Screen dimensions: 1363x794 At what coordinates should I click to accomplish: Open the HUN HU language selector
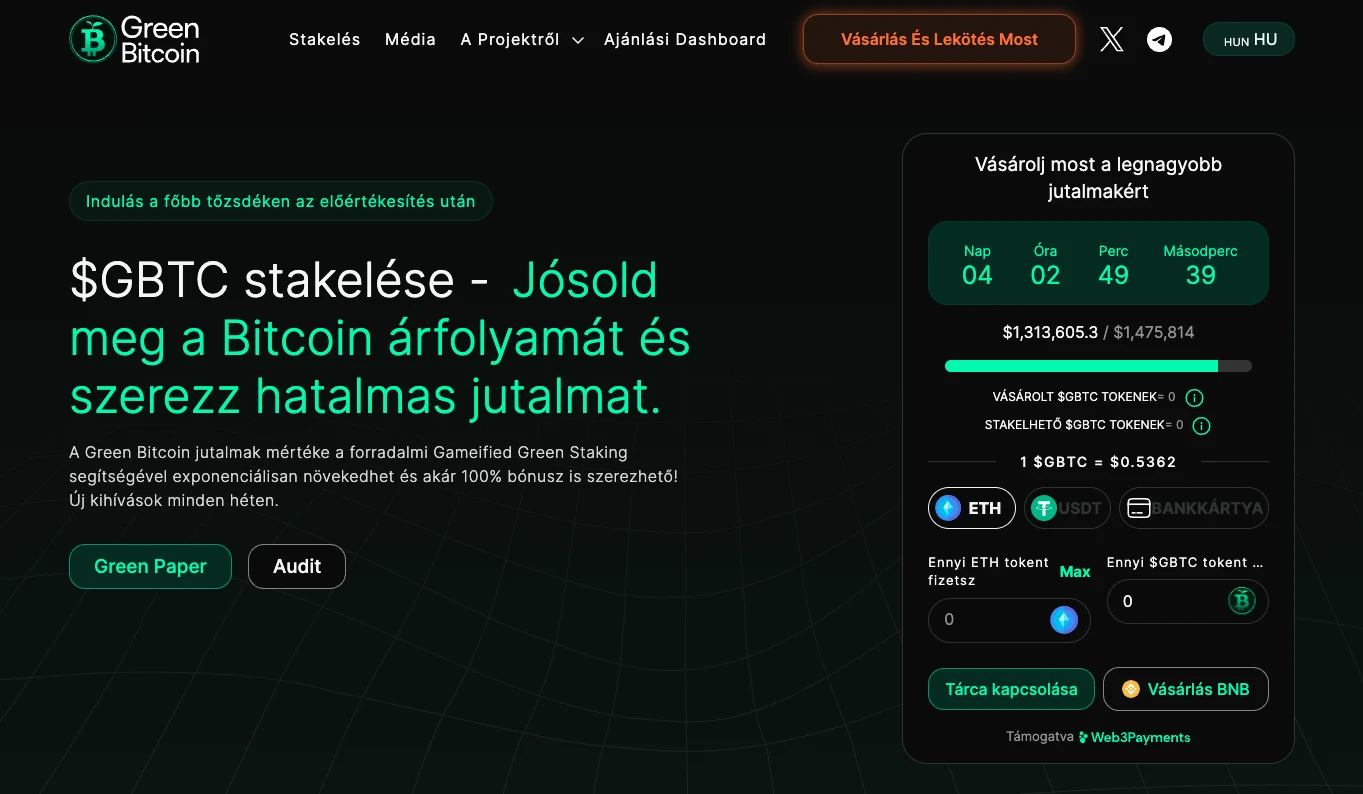pos(1249,39)
